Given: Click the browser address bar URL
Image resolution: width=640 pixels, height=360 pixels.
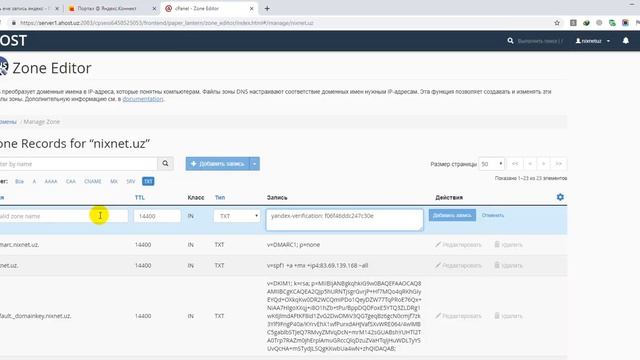Looking at the screenshot, I should pos(167,23).
